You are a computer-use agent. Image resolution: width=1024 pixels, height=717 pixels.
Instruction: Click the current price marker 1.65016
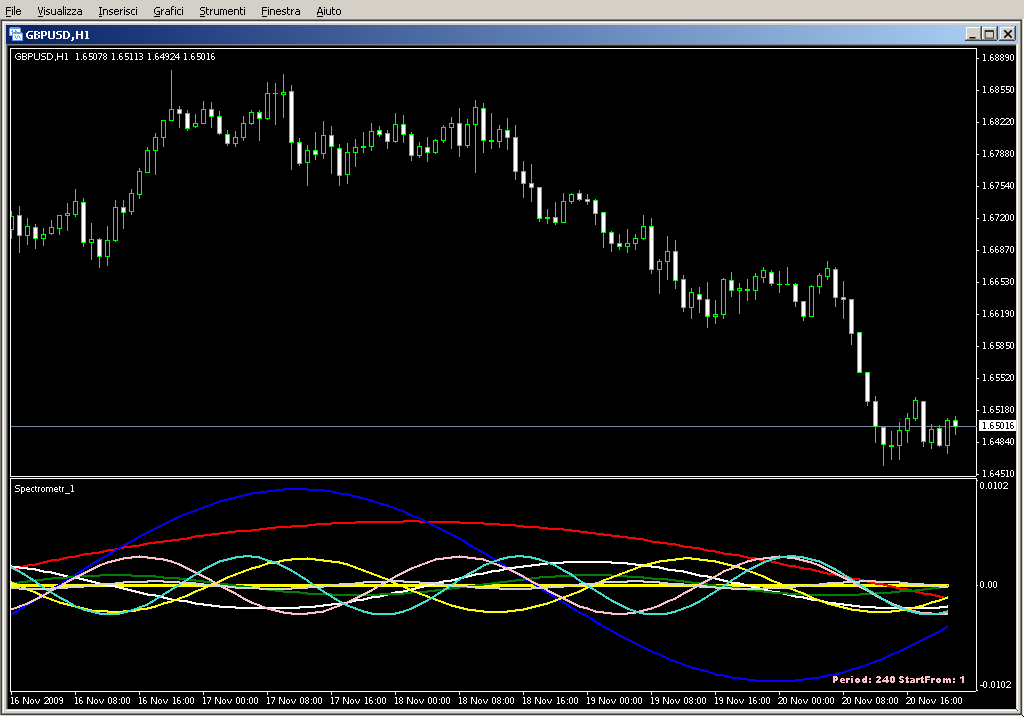coord(998,426)
